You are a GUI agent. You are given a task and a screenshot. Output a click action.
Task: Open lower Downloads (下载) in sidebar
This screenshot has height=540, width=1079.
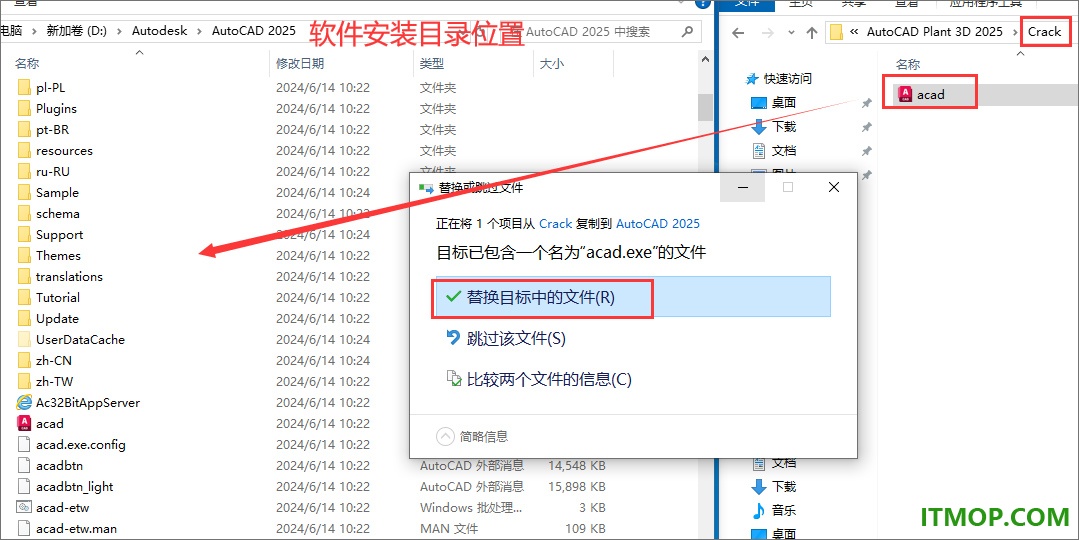(x=784, y=486)
